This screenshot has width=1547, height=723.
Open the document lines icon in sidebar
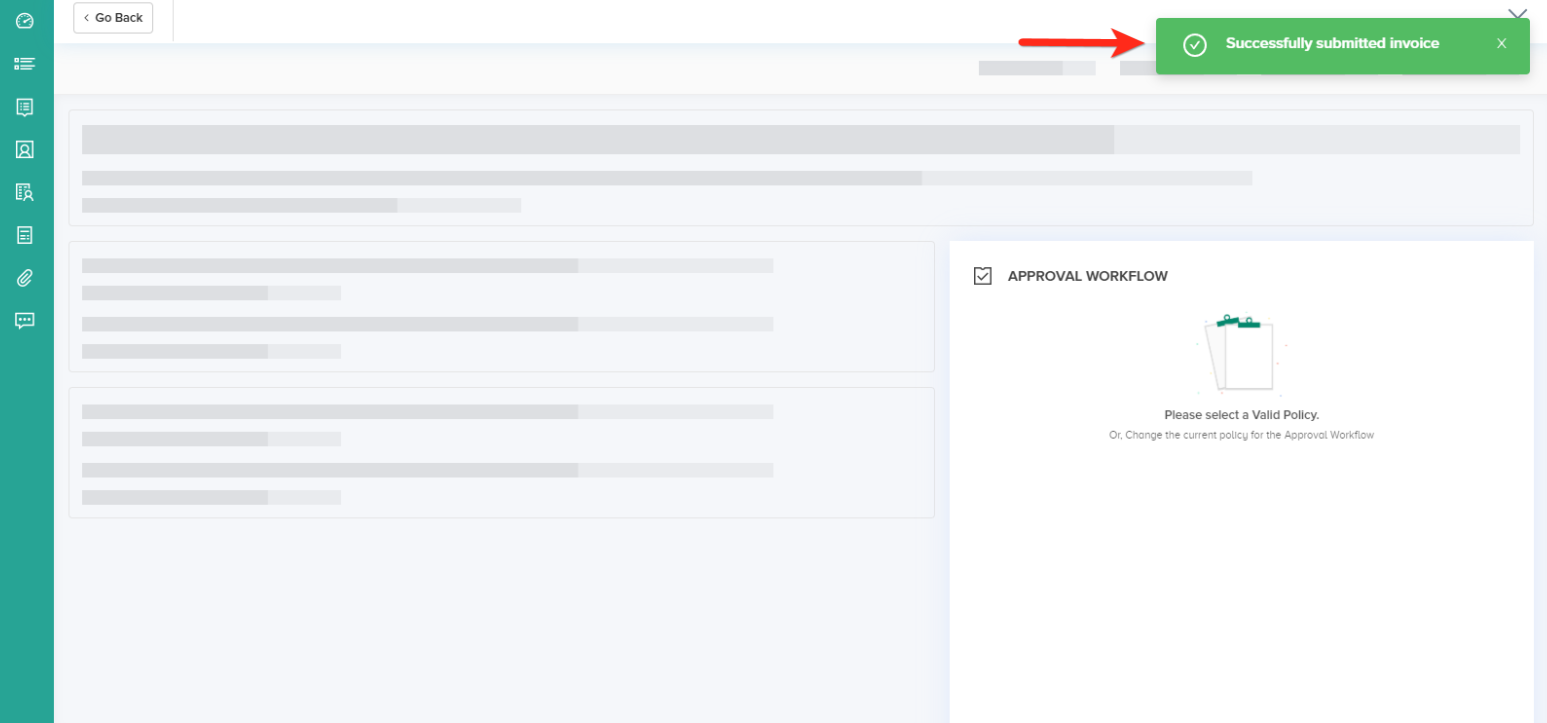pos(25,235)
